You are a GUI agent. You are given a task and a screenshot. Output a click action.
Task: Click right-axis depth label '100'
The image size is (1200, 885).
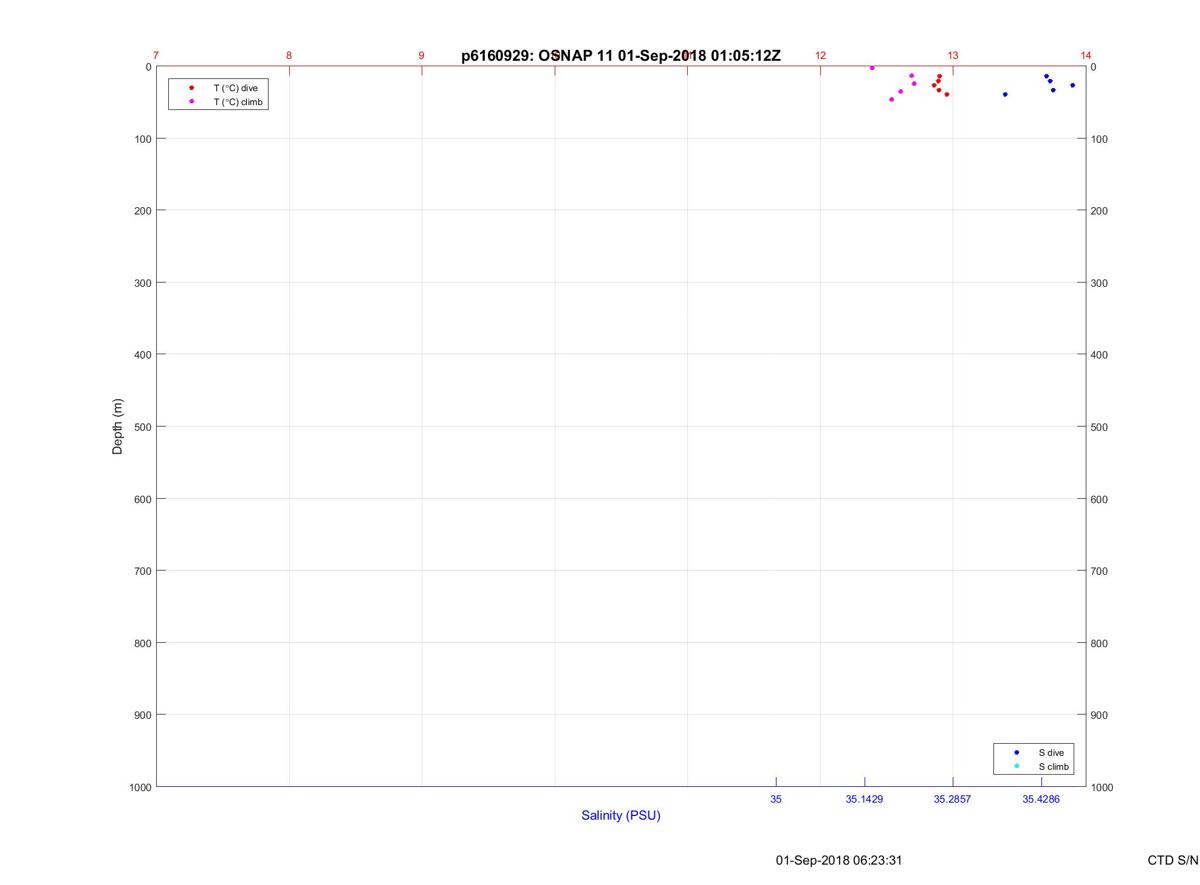tap(1100, 139)
